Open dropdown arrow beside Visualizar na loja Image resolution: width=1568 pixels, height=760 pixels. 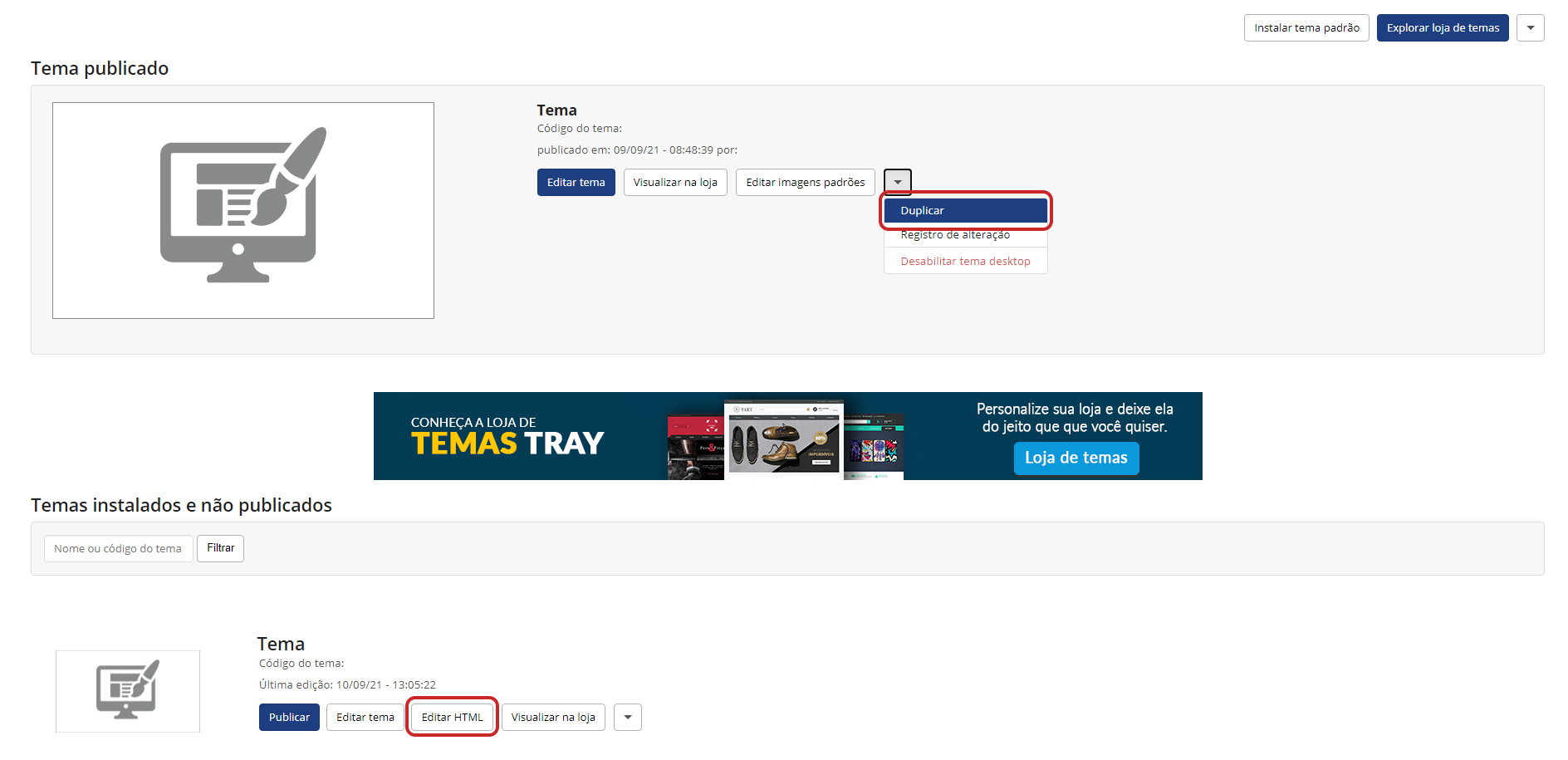pyautogui.click(x=627, y=718)
